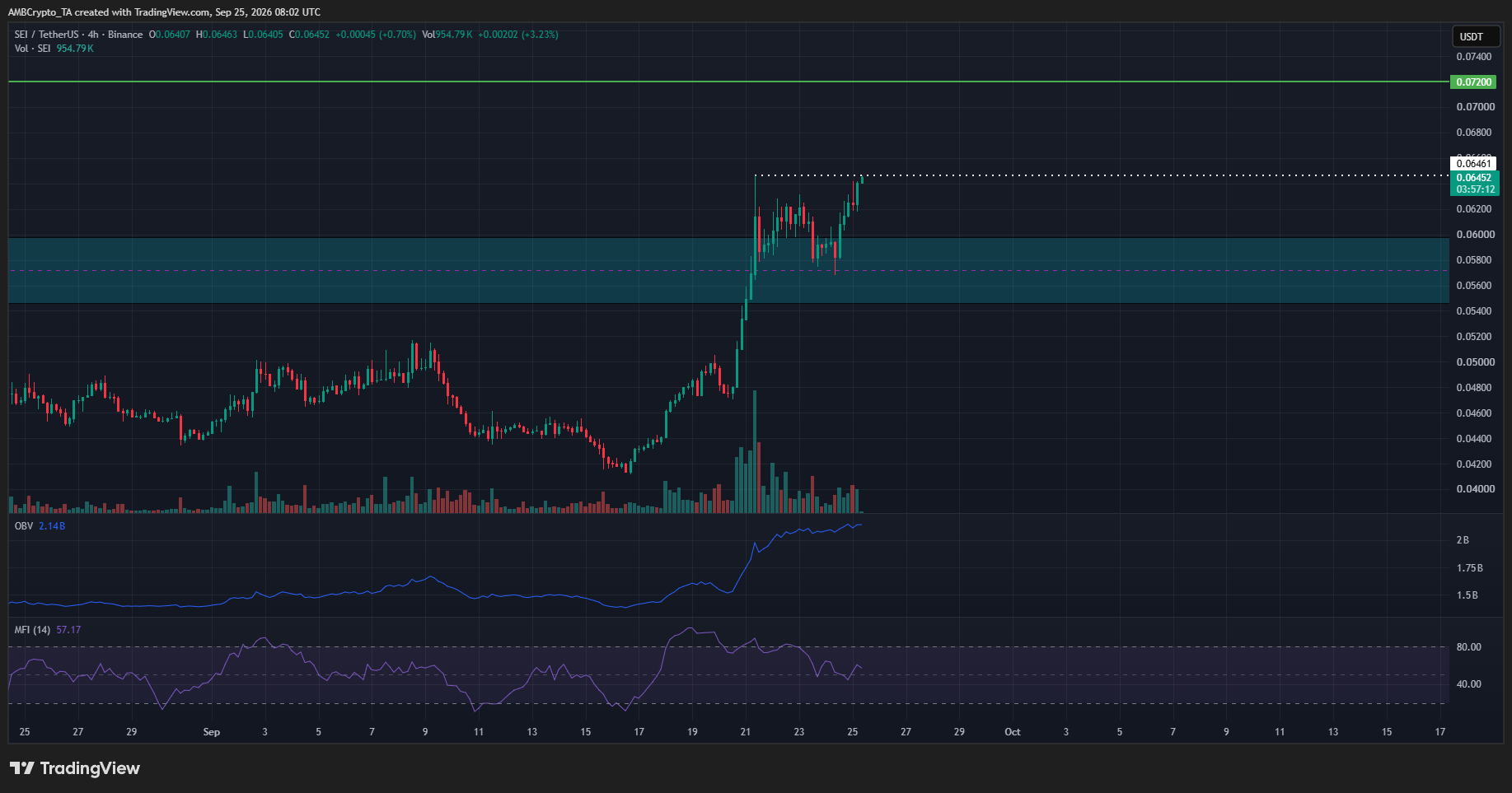The height and width of the screenshot is (793, 1512).
Task: Click the 2B level on OBV scale
Action: coord(1463,540)
